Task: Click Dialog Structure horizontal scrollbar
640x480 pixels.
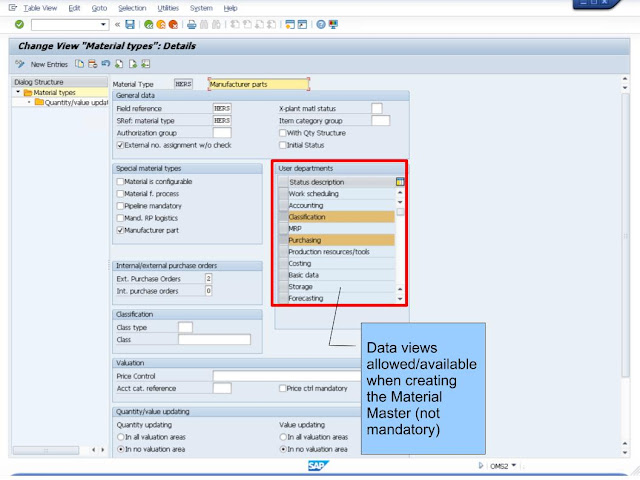Action: [46, 450]
